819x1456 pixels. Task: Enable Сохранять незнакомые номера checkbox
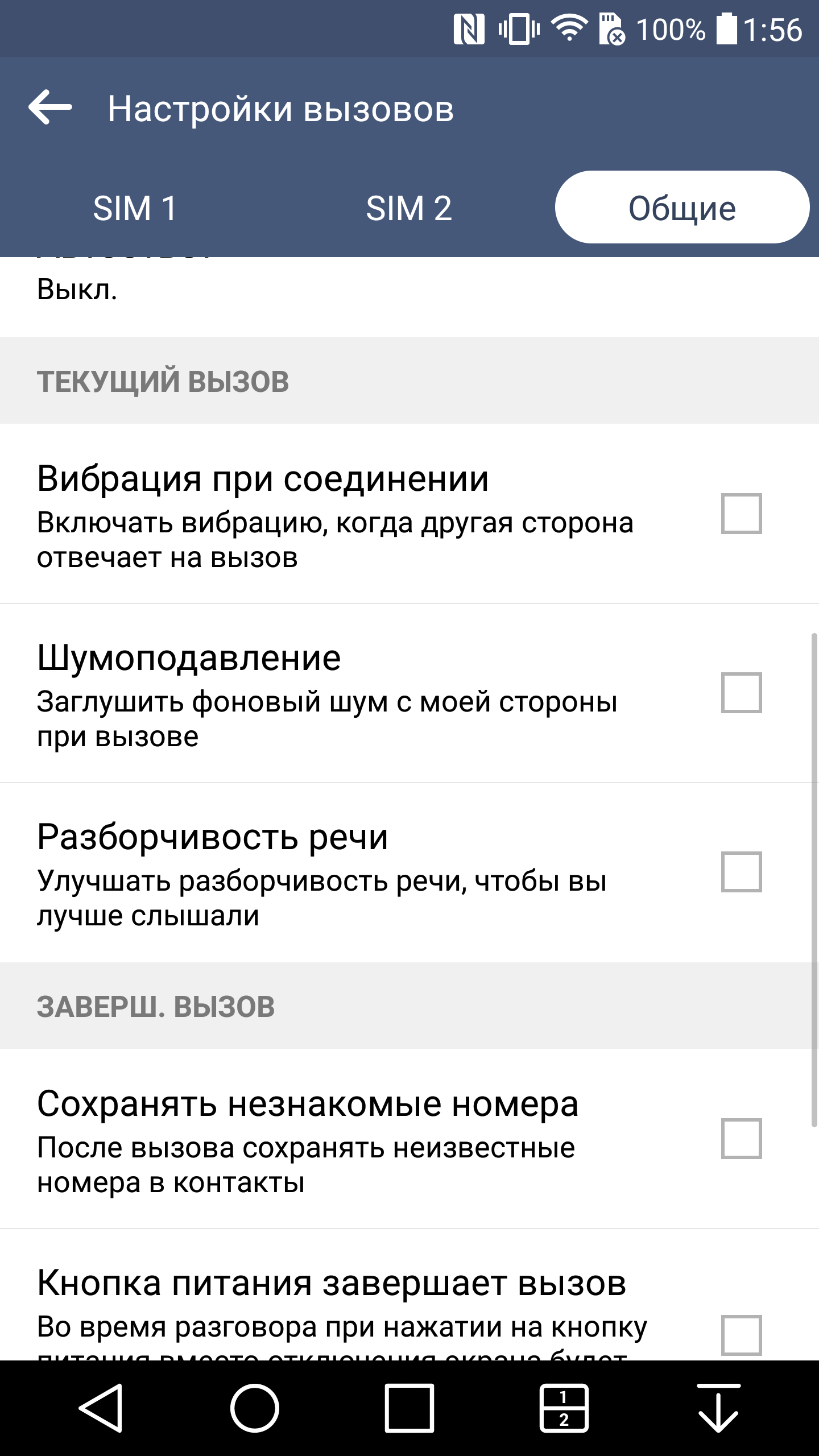741,1139
